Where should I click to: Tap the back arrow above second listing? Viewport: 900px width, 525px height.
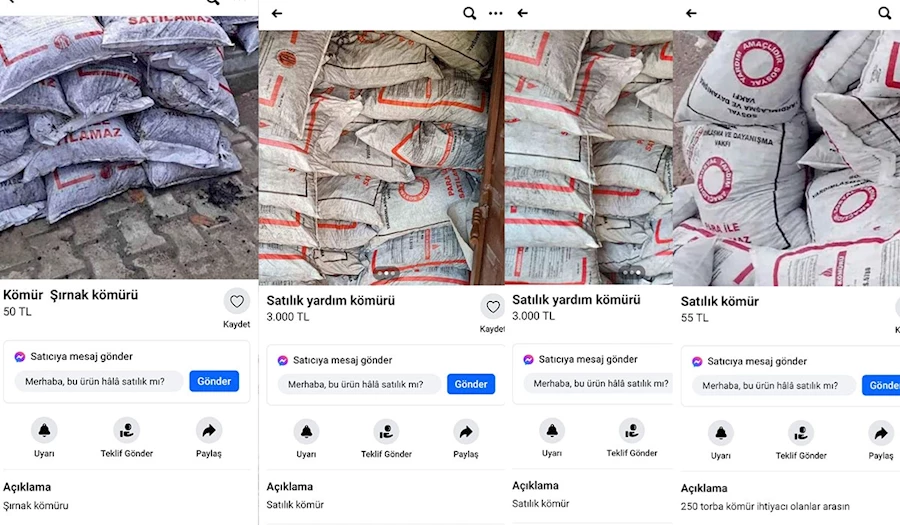click(277, 13)
